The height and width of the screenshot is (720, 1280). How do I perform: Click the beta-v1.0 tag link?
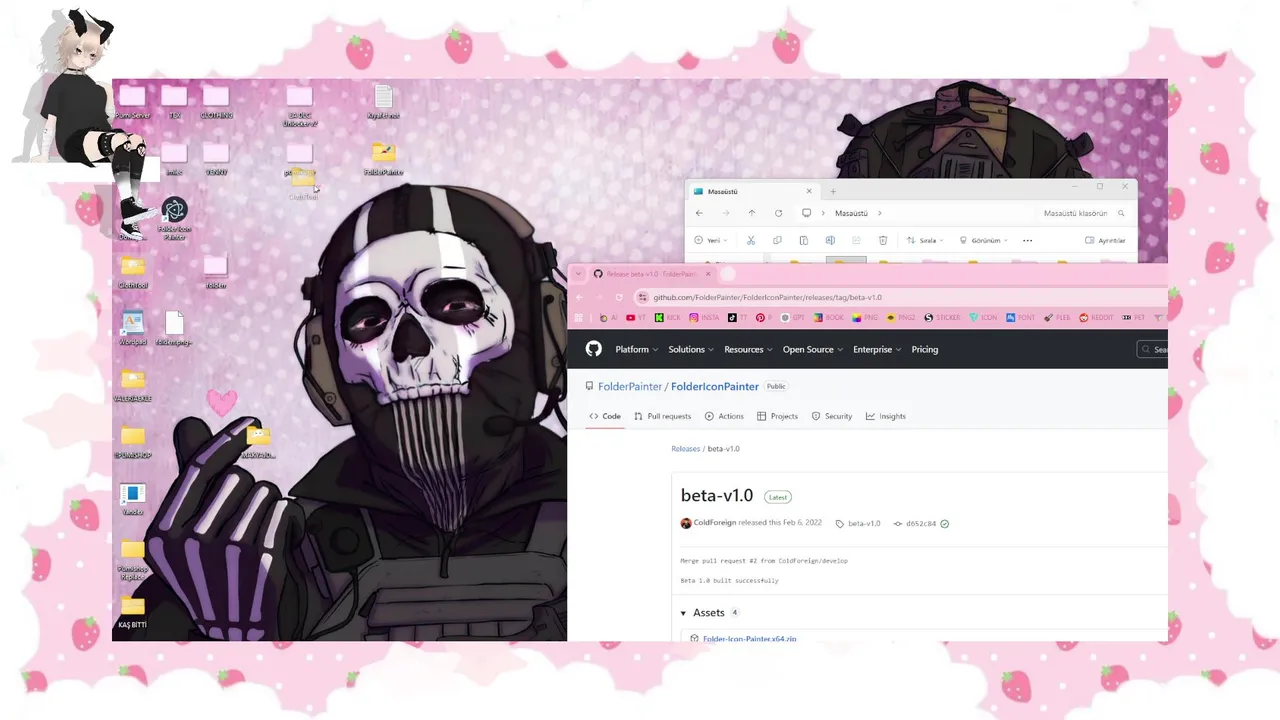click(x=864, y=524)
